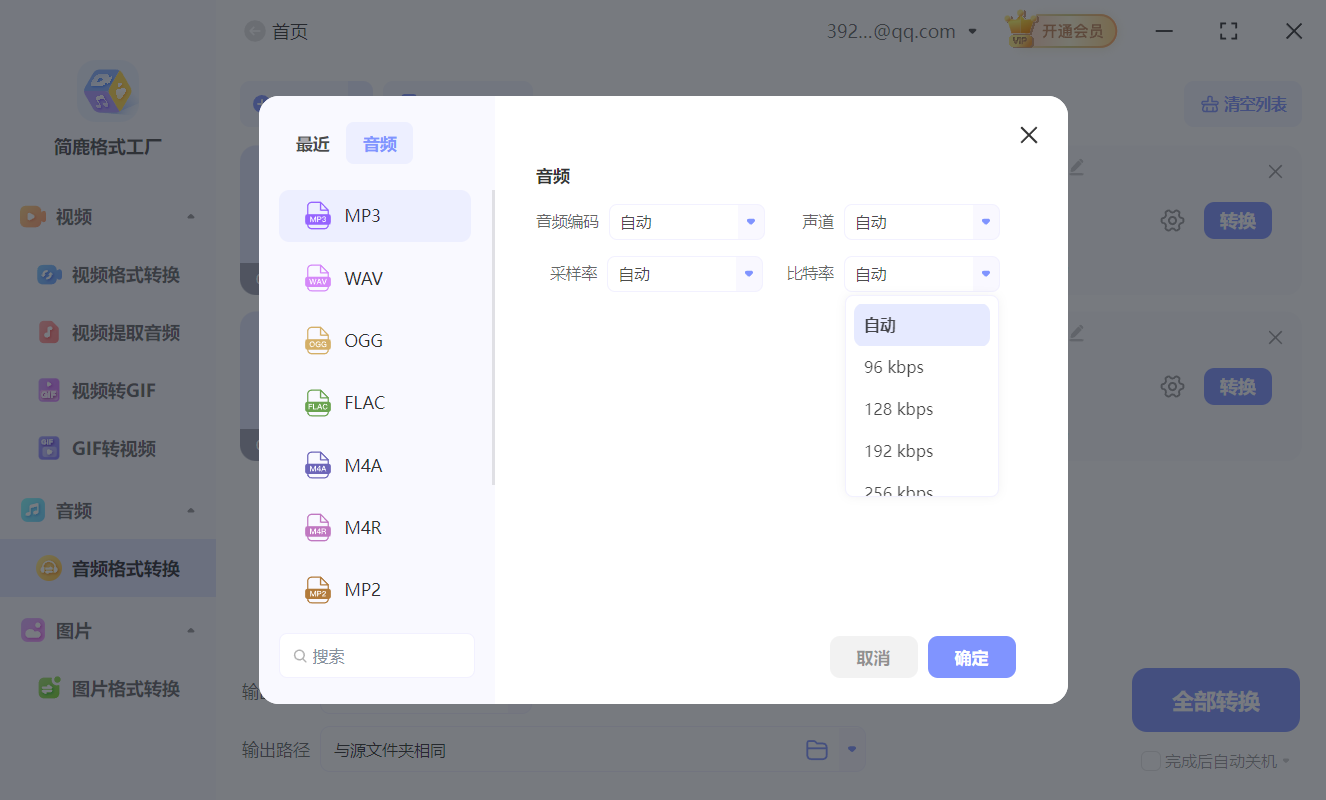Switch to the 音频 tab
The width and height of the screenshot is (1326, 800).
(x=379, y=143)
